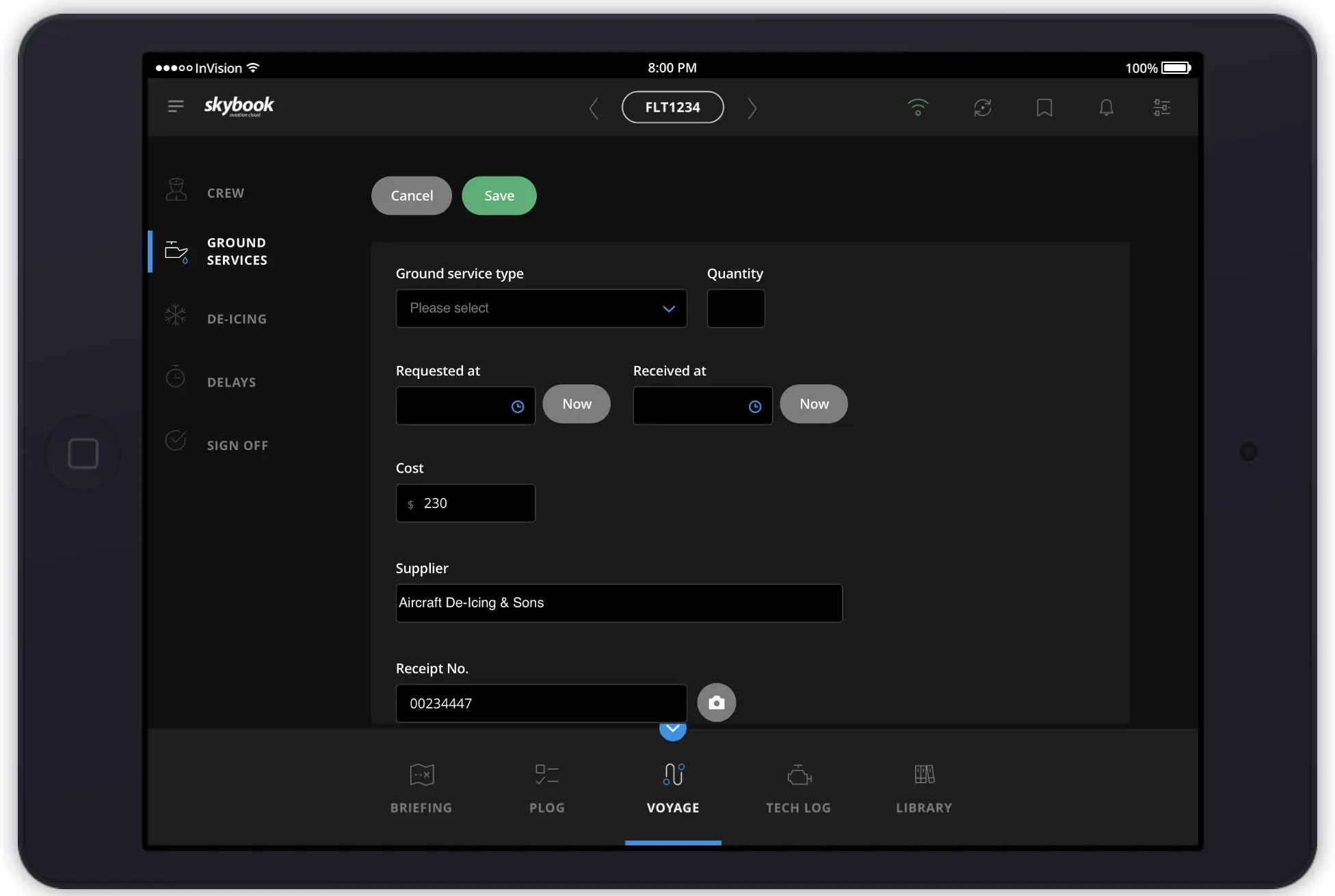
Task: Click camera icon beside Receipt No.
Action: [x=716, y=702]
